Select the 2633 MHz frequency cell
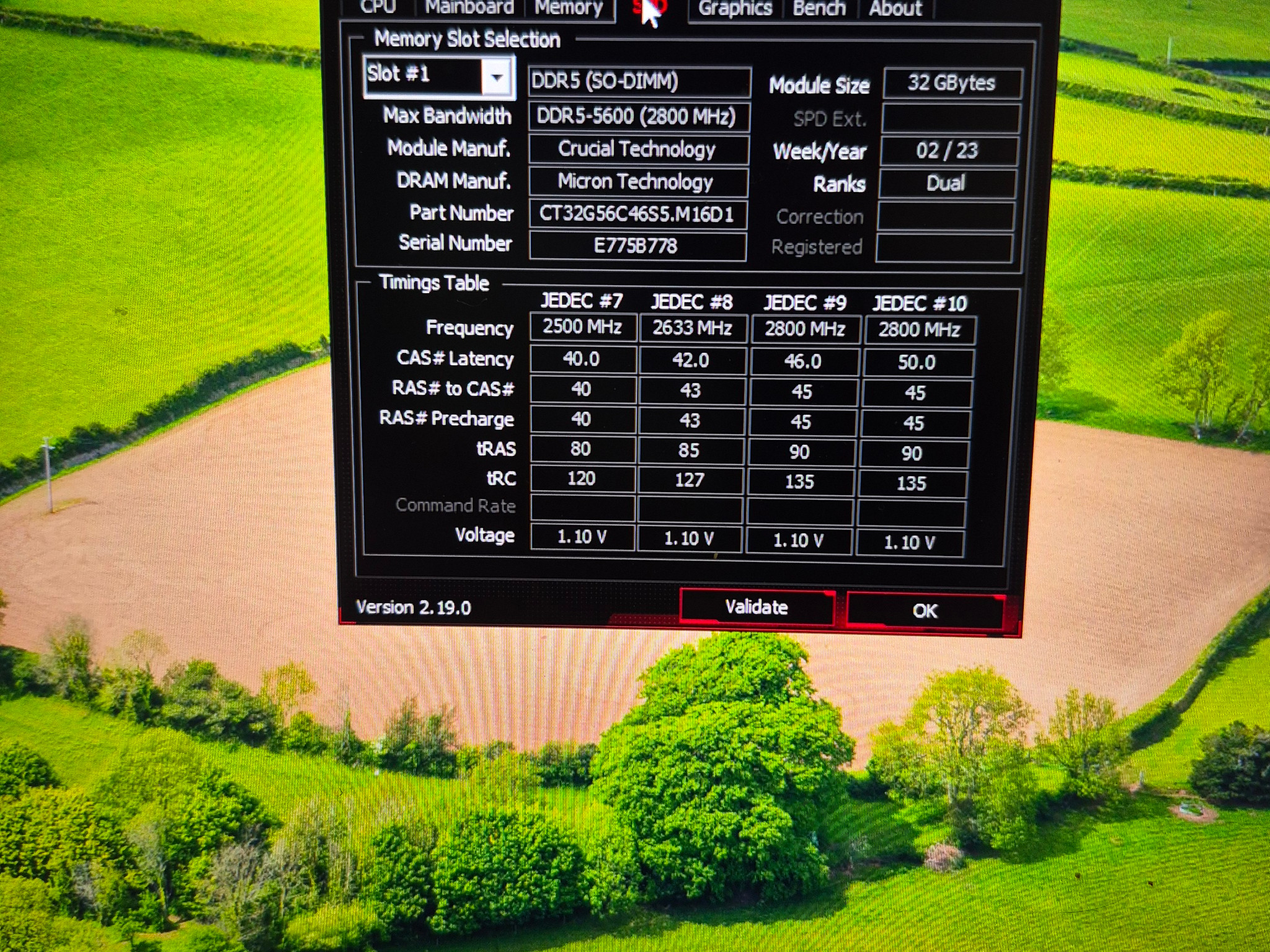This screenshot has width=1270, height=952. click(x=693, y=328)
